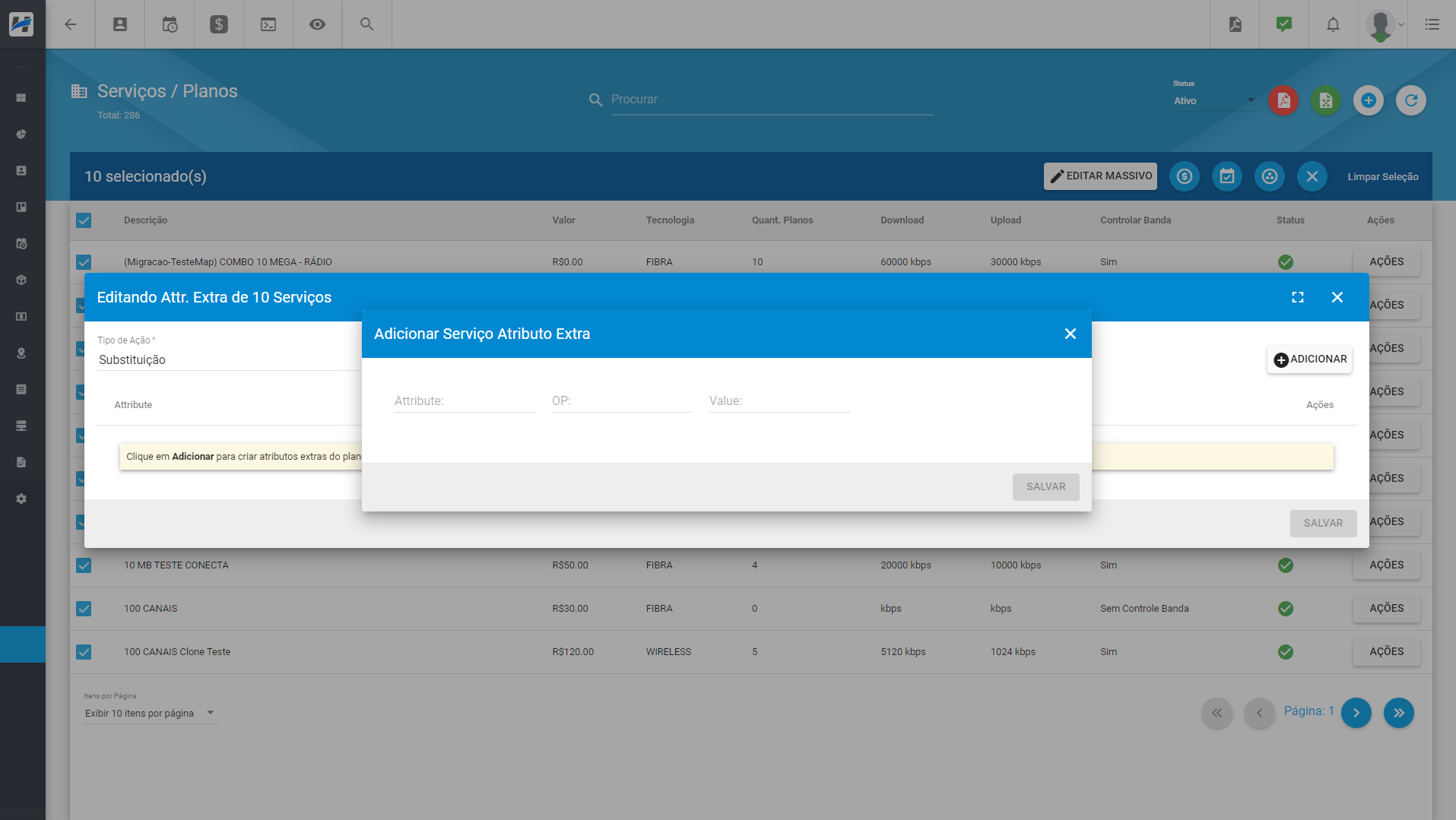Image resolution: width=1456 pixels, height=820 pixels.
Task: Go to first page double arrow
Action: point(1217,713)
